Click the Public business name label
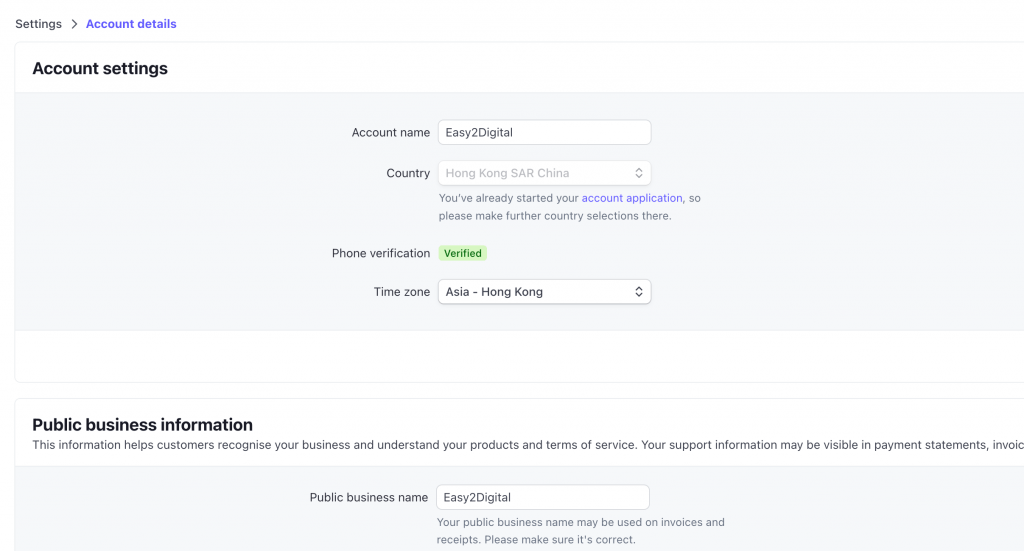This screenshot has height=551, width=1024. [369, 497]
